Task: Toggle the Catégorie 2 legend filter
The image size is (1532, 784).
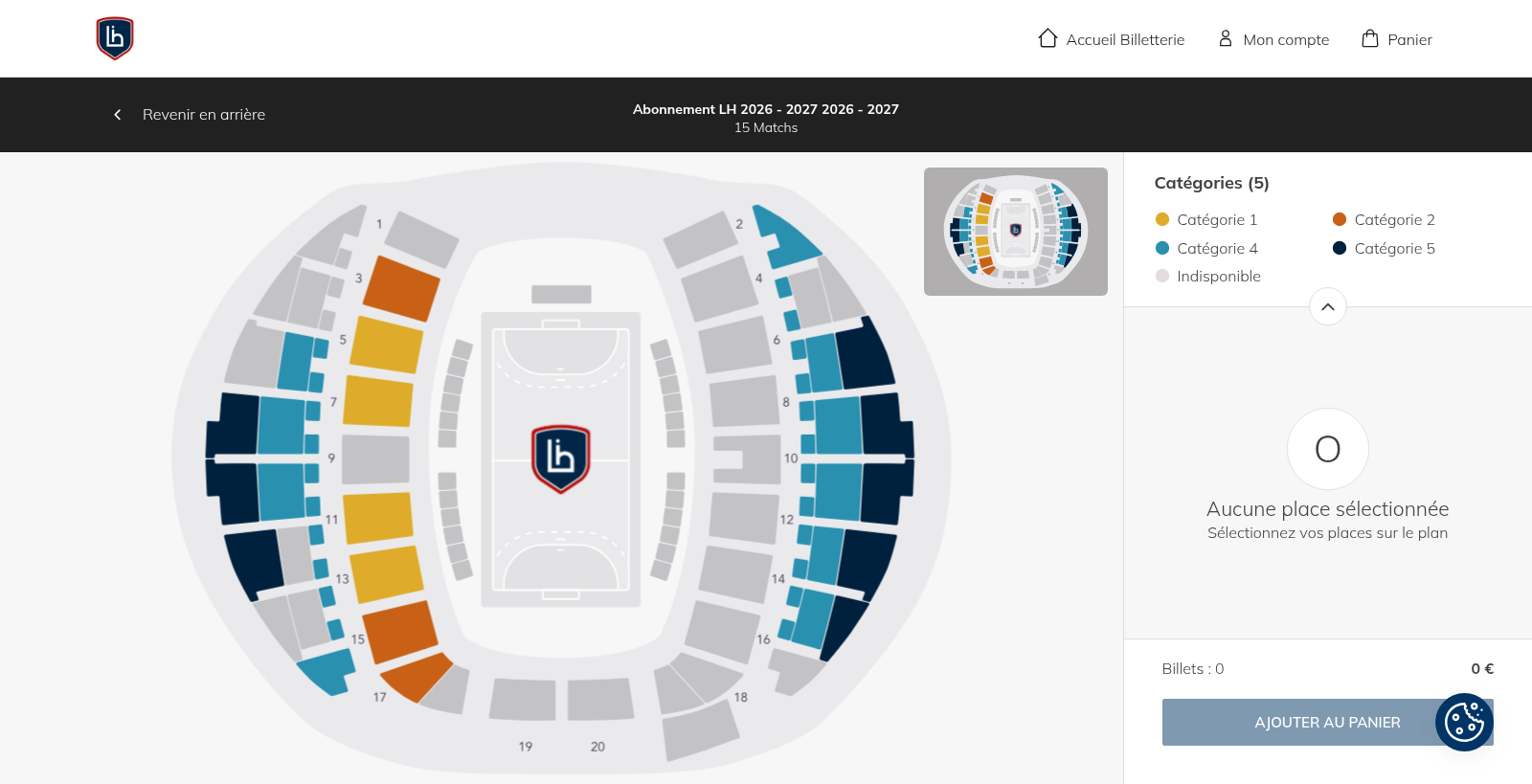Action: (1384, 219)
